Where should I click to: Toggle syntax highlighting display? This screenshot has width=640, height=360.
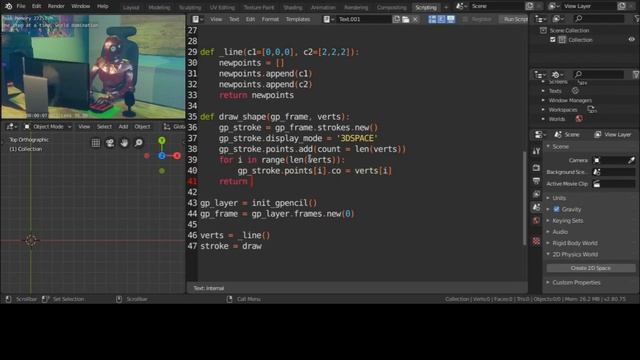pos(451,19)
